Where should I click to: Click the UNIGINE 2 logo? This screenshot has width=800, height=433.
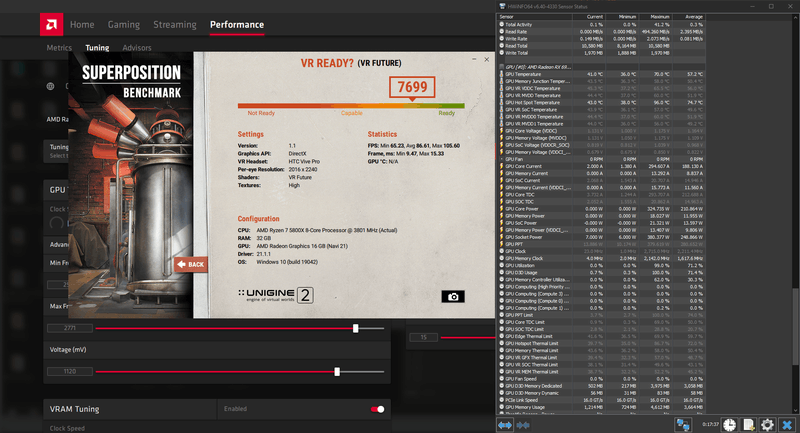coord(276,295)
